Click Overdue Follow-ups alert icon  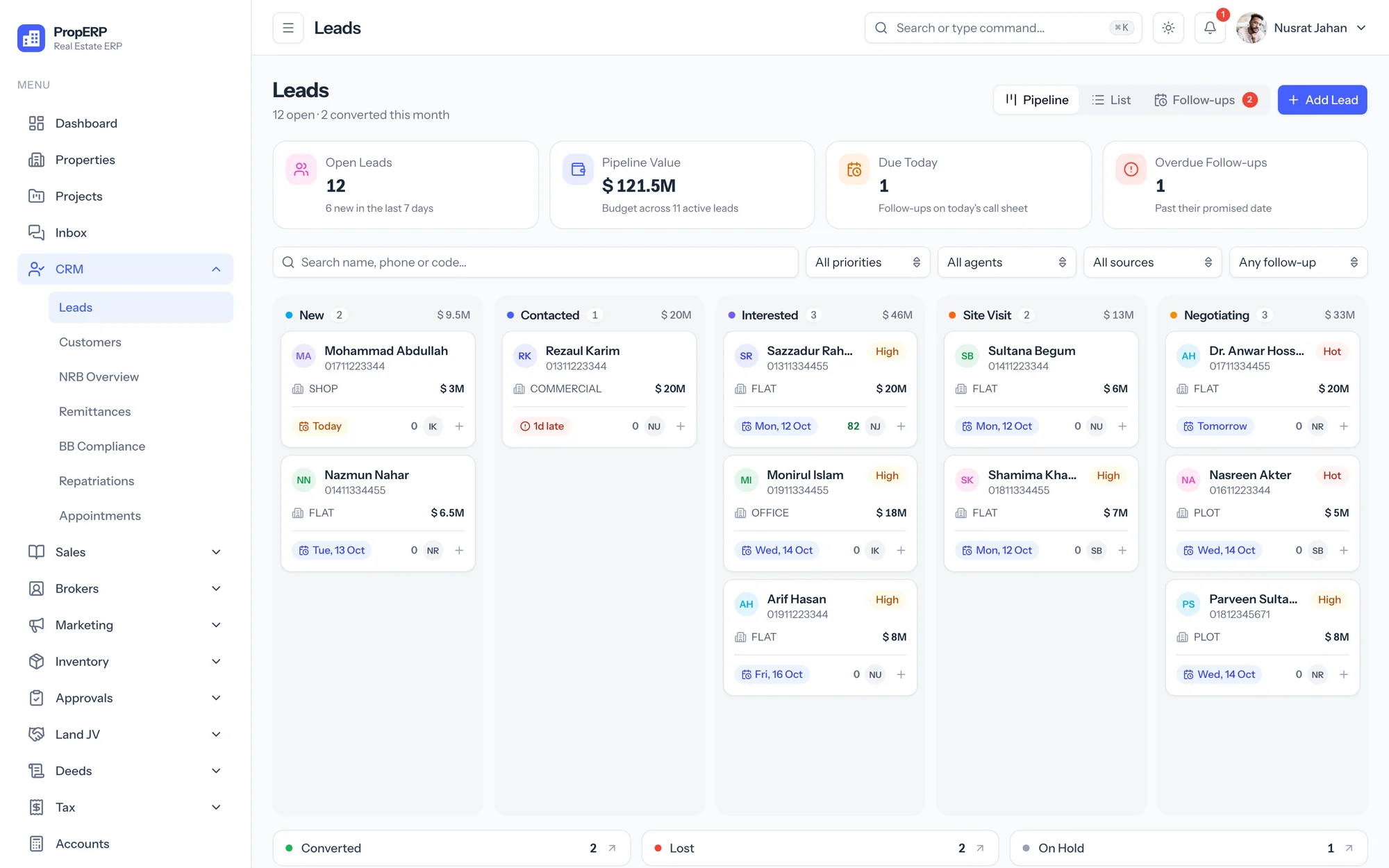tap(1131, 169)
